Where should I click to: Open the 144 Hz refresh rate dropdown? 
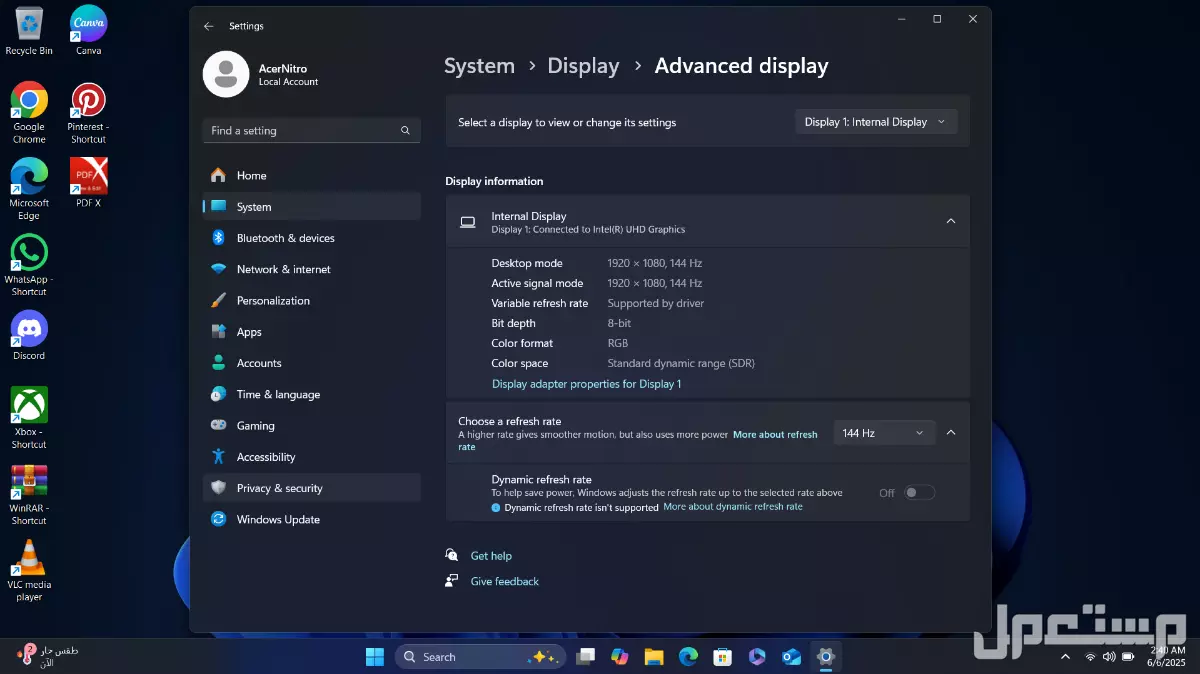coord(884,433)
